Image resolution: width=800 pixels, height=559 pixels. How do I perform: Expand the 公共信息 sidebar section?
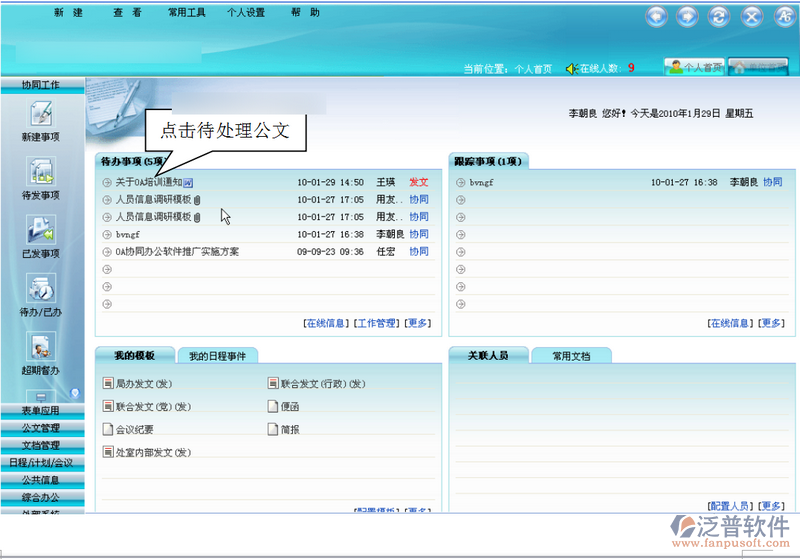41,479
